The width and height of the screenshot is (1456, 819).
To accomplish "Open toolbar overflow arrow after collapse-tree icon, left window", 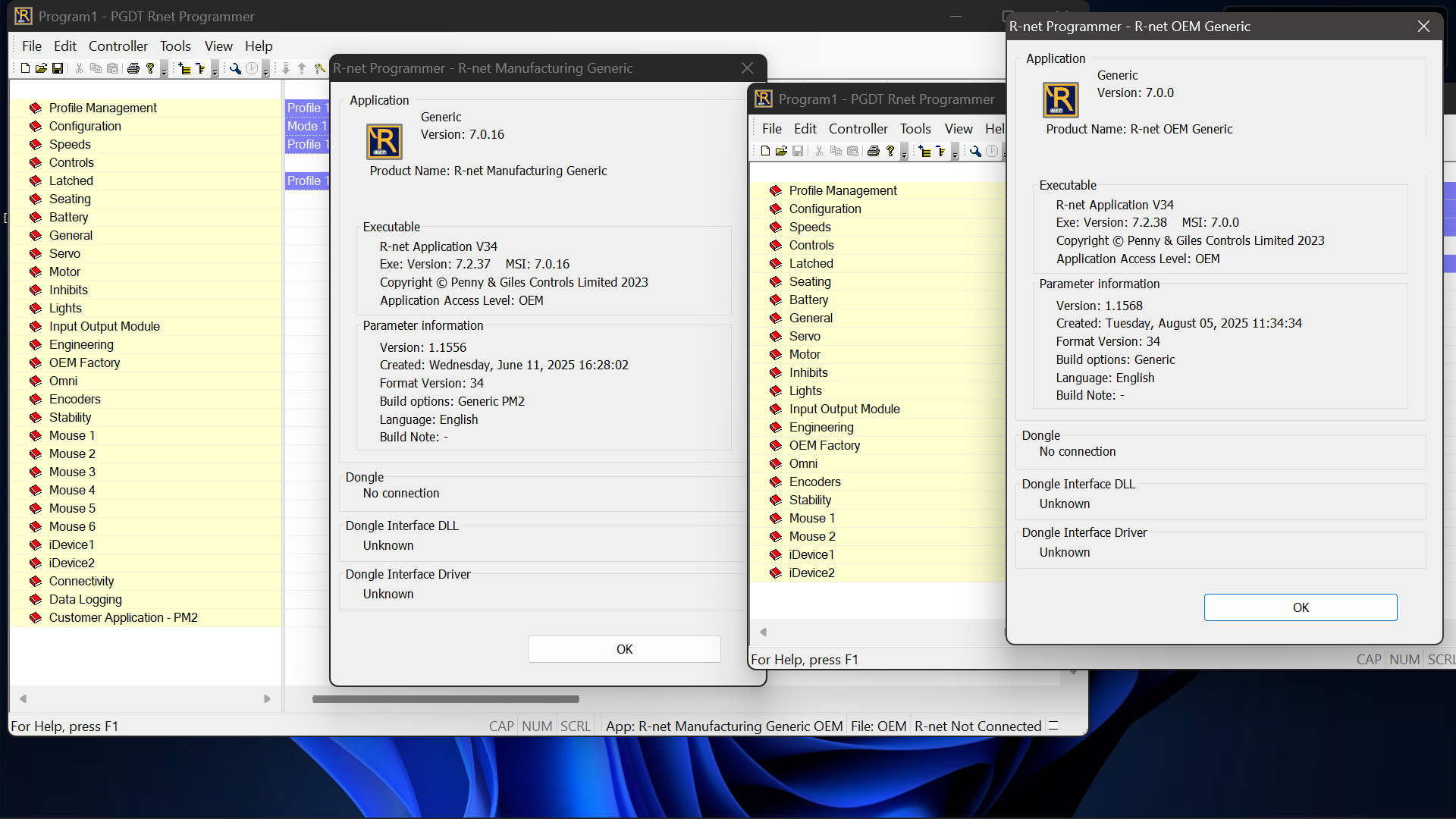I will click(215, 72).
